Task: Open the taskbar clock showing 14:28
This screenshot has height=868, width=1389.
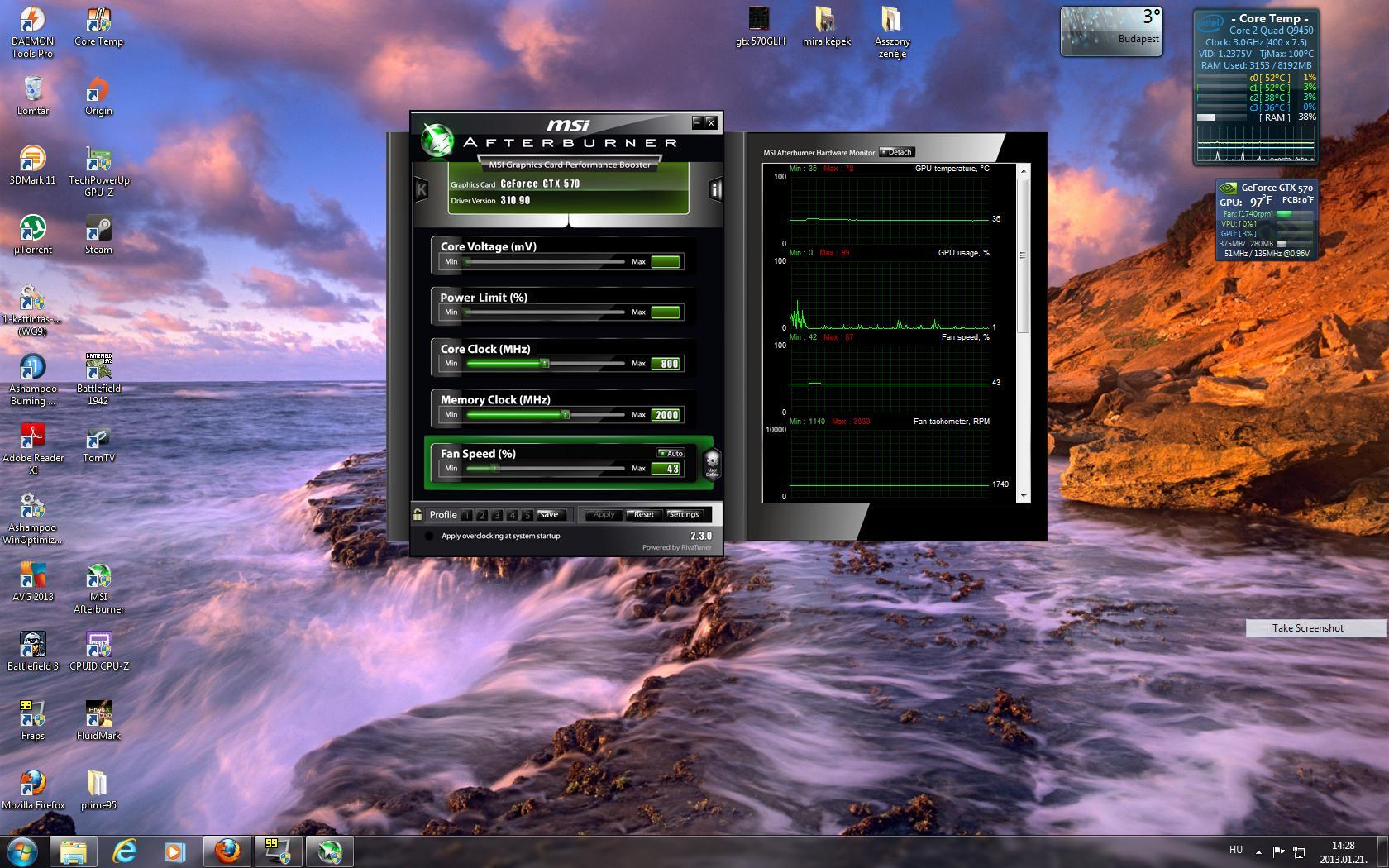Action: click(x=1344, y=851)
